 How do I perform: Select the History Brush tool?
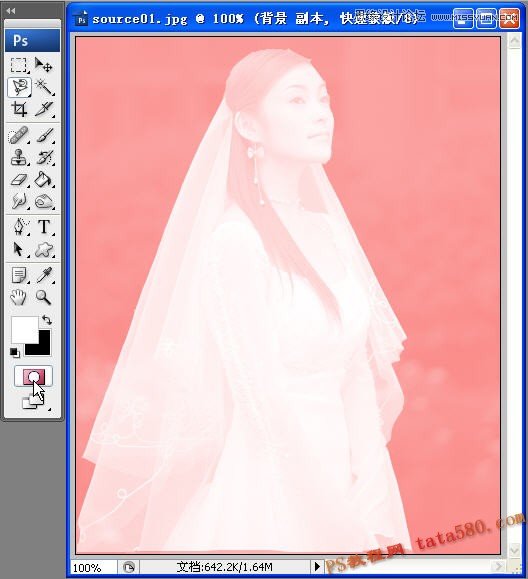44,158
